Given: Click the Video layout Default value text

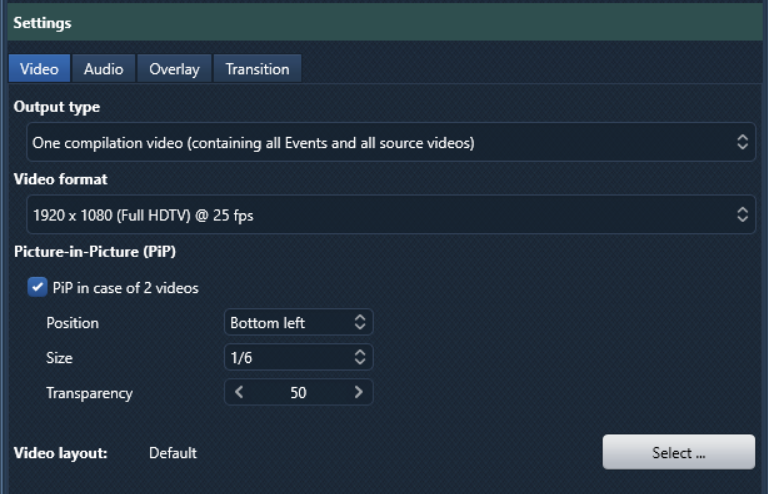Looking at the screenshot, I should (x=172, y=453).
